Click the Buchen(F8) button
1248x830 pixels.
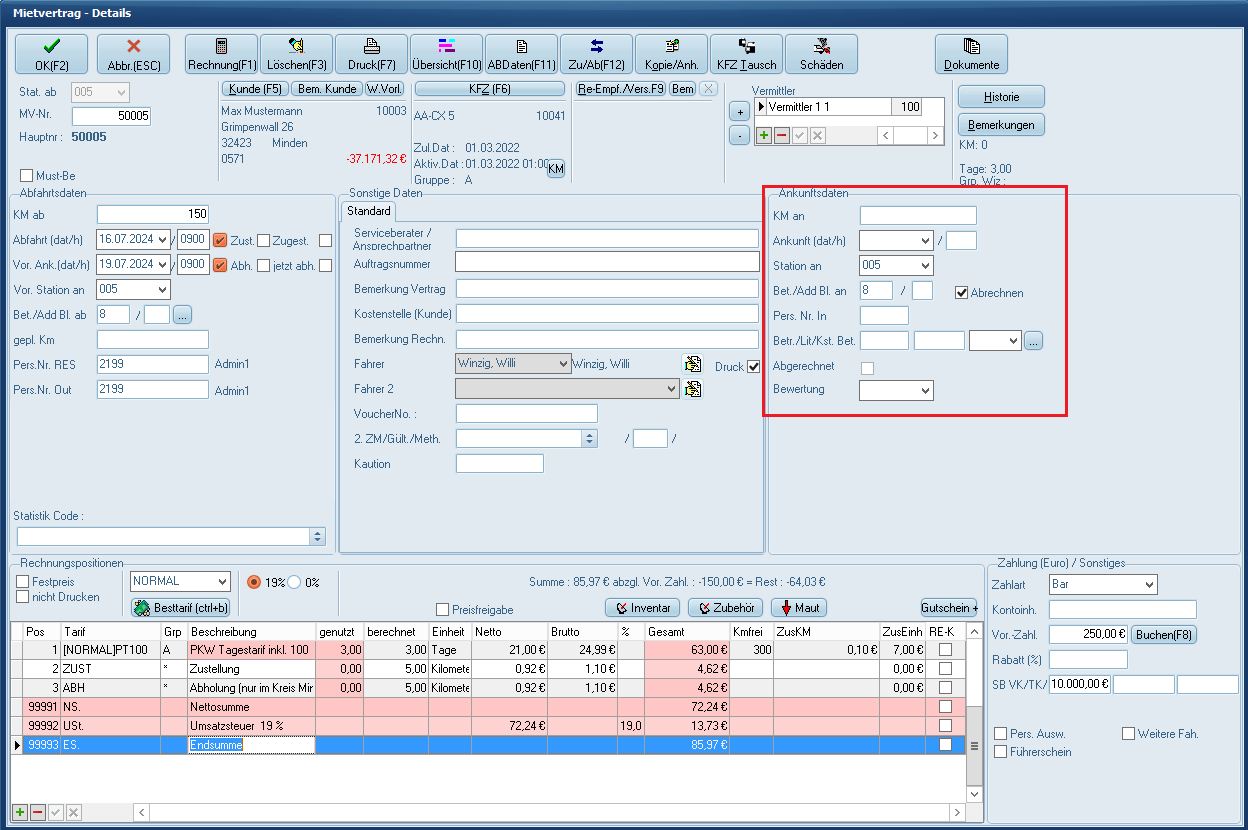click(1165, 634)
